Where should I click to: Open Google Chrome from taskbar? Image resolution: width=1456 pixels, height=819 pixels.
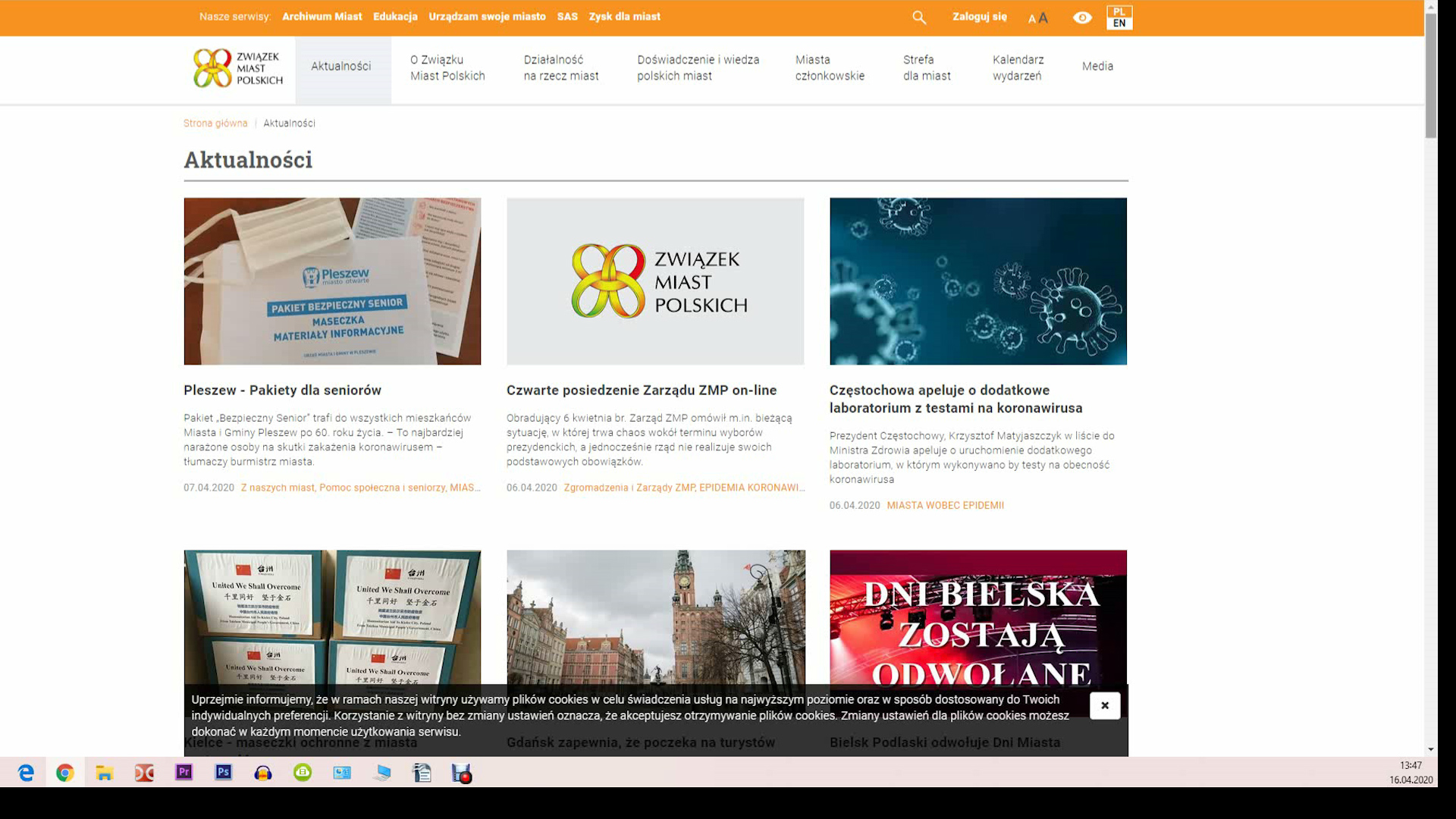tap(65, 773)
